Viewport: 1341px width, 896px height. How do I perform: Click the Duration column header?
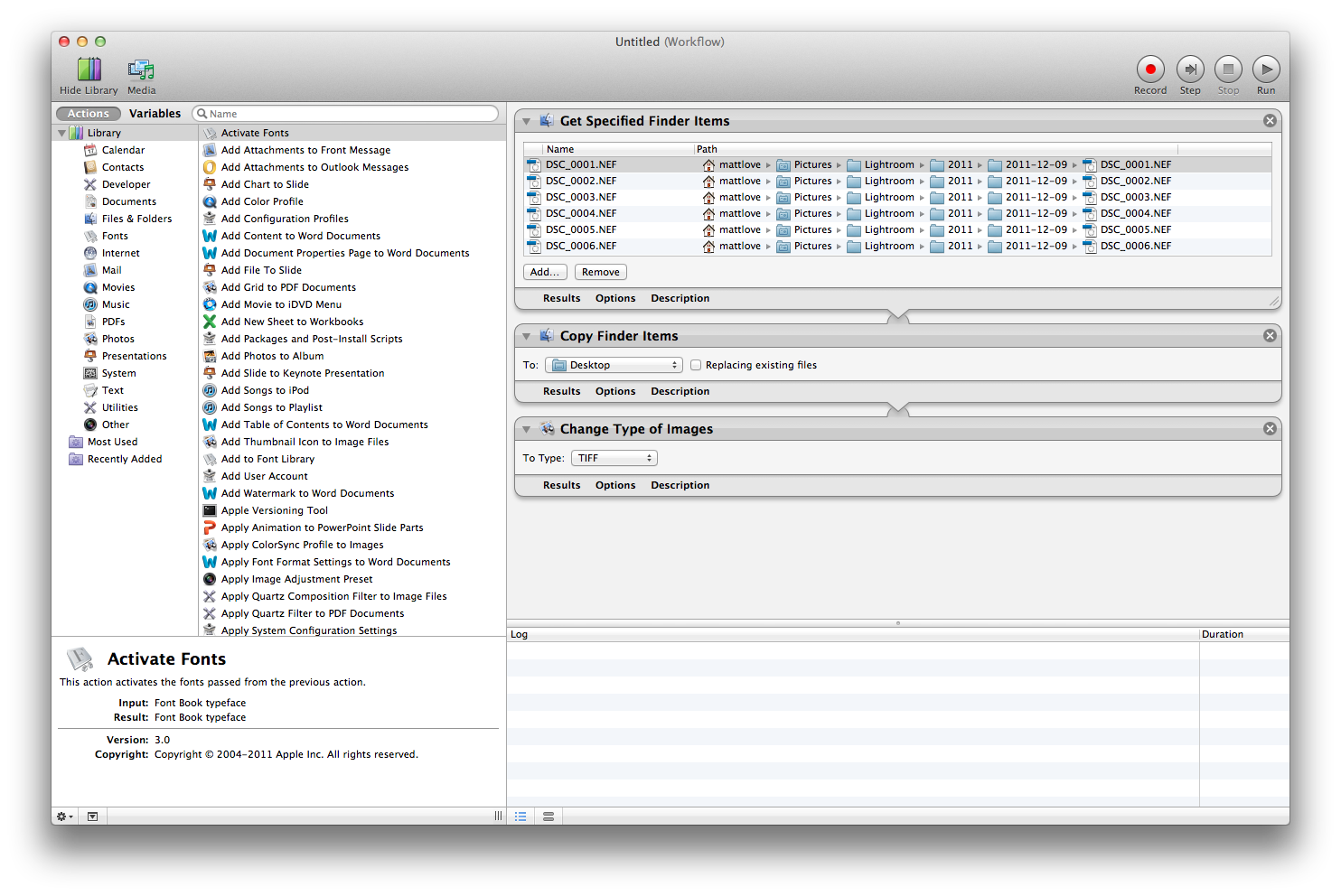[x=1243, y=634]
